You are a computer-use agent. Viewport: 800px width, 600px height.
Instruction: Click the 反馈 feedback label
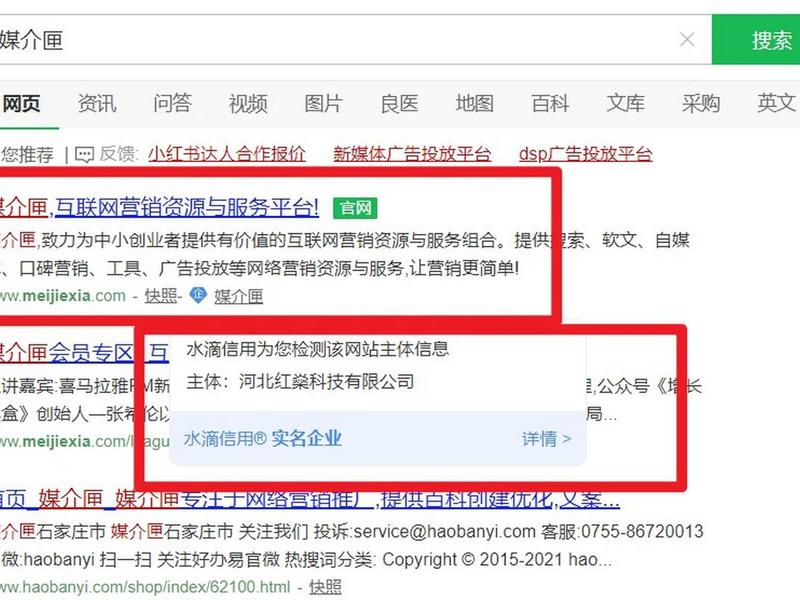click(x=118, y=154)
